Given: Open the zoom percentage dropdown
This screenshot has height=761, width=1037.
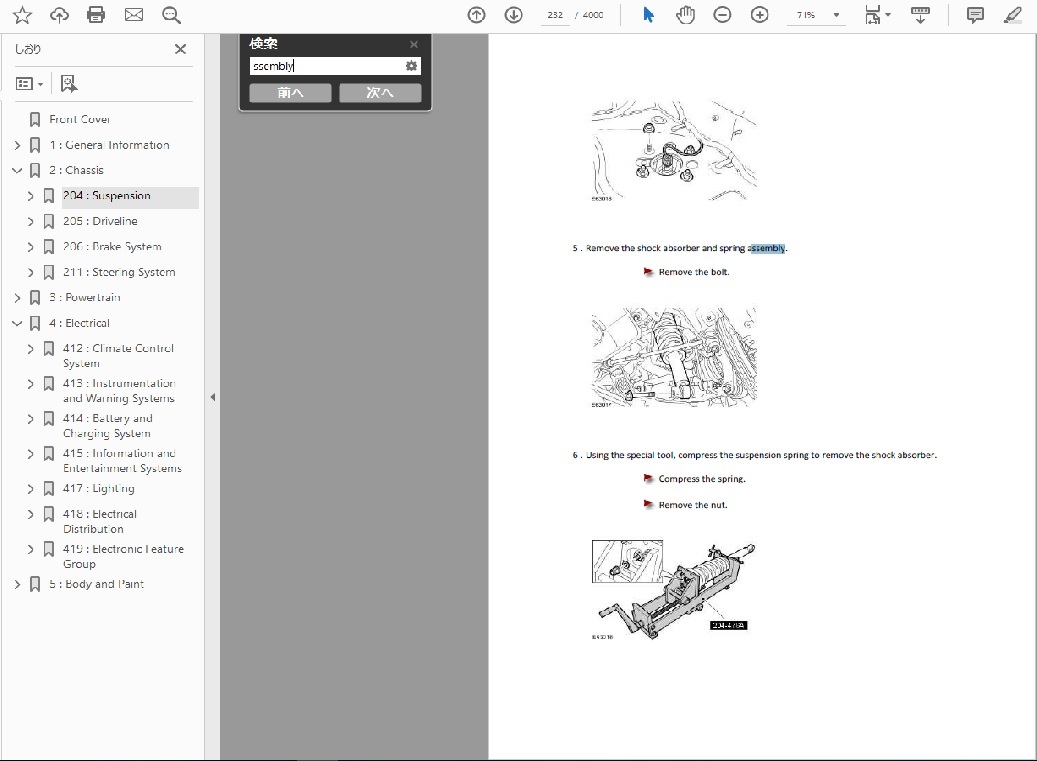Looking at the screenshot, I should point(836,15).
